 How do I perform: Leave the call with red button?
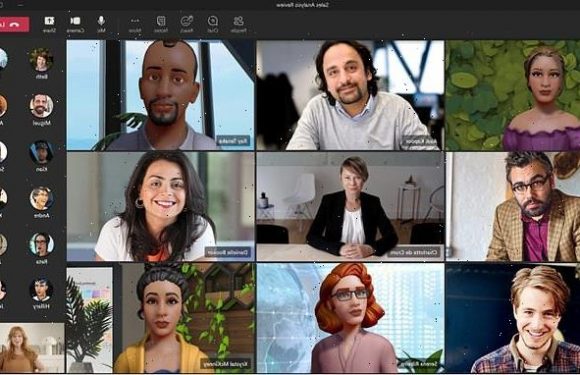coord(14,24)
